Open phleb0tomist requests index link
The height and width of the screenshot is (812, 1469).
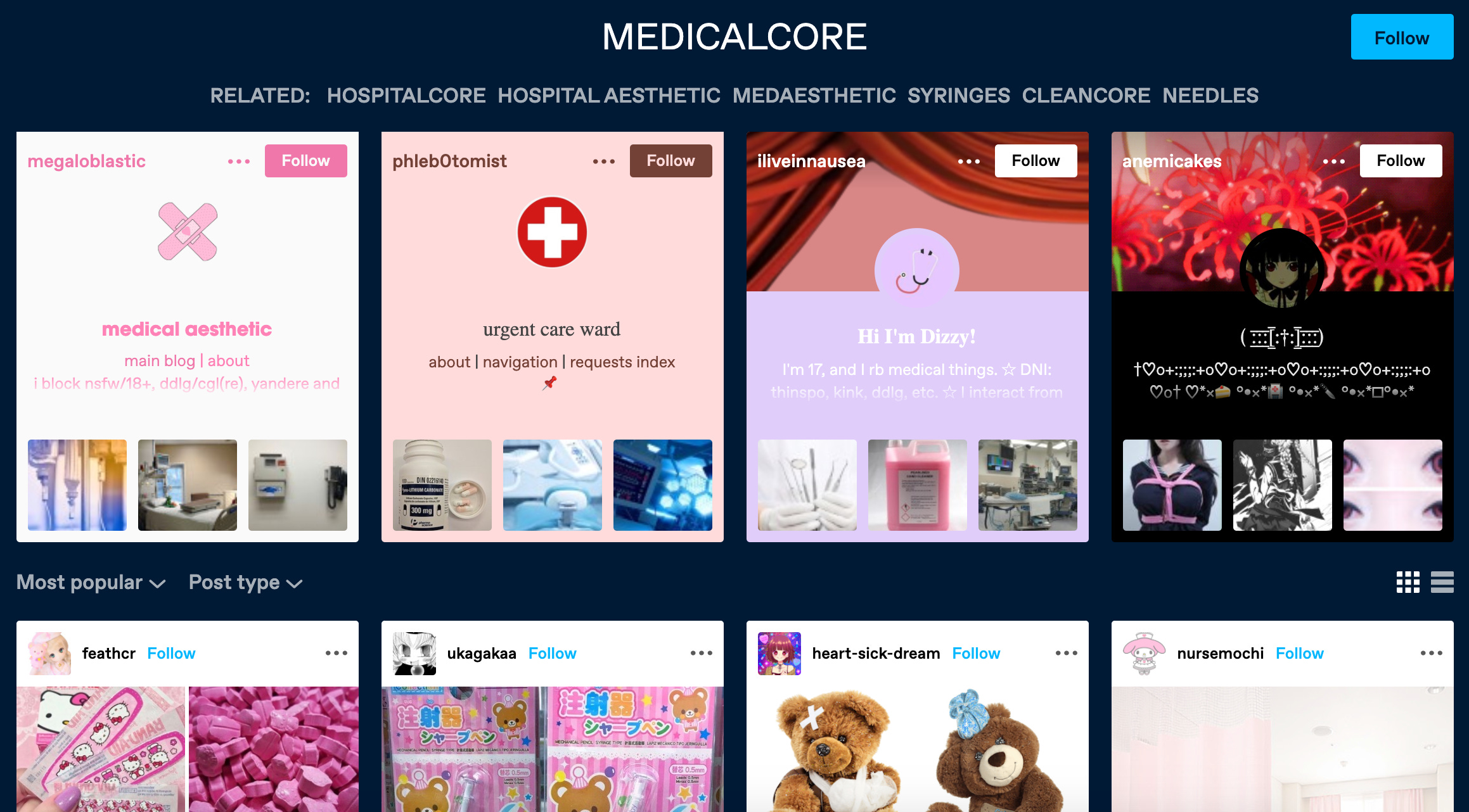pos(622,362)
